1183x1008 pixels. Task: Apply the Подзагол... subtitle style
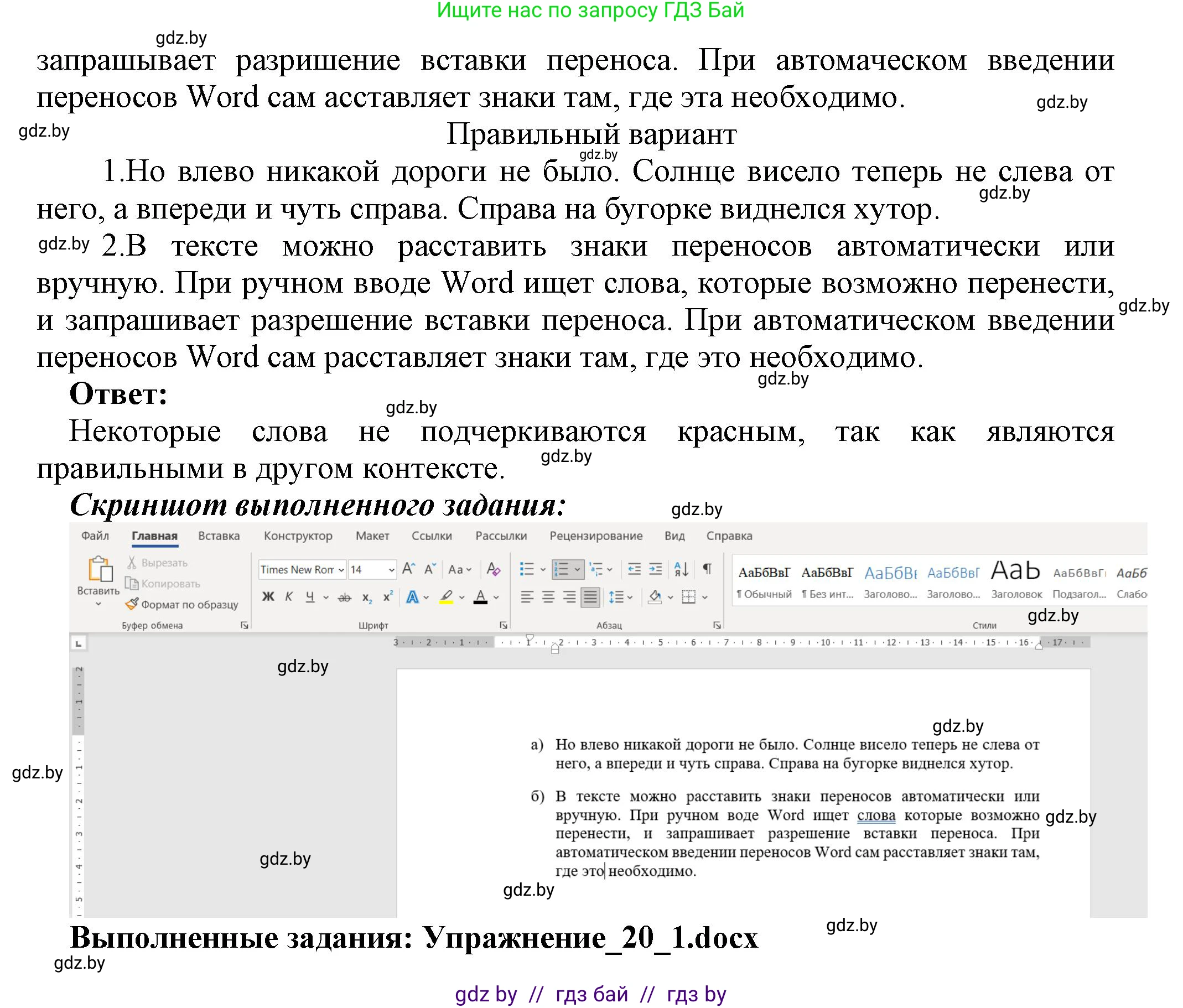click(1079, 581)
